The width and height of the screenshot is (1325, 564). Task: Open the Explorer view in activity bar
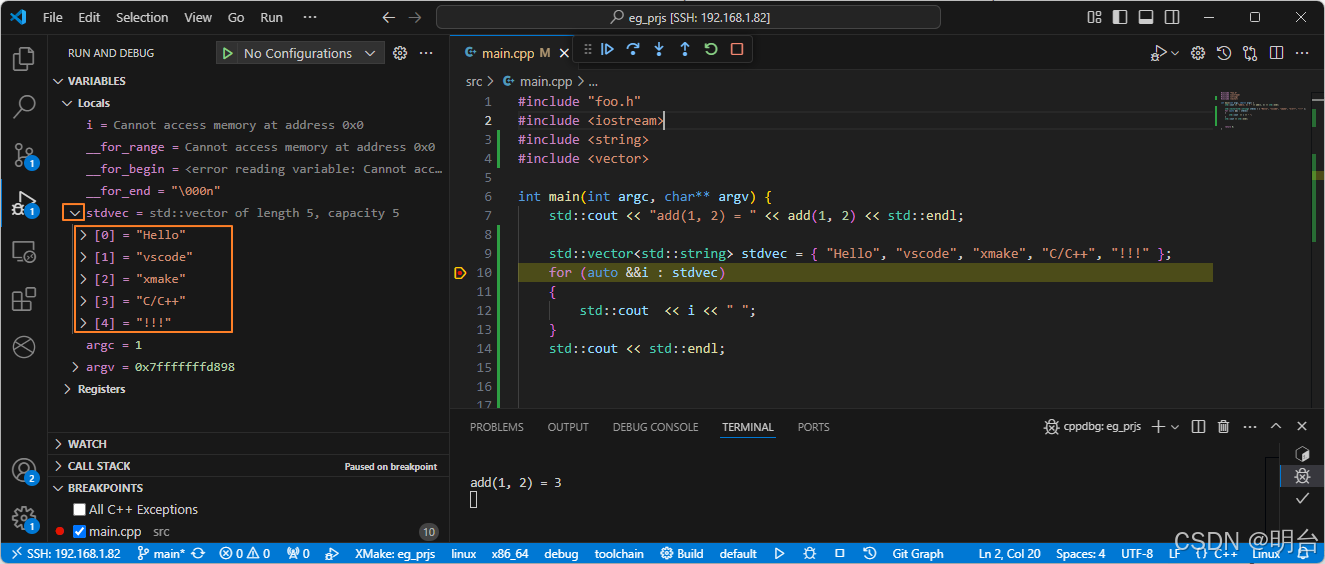[23, 59]
